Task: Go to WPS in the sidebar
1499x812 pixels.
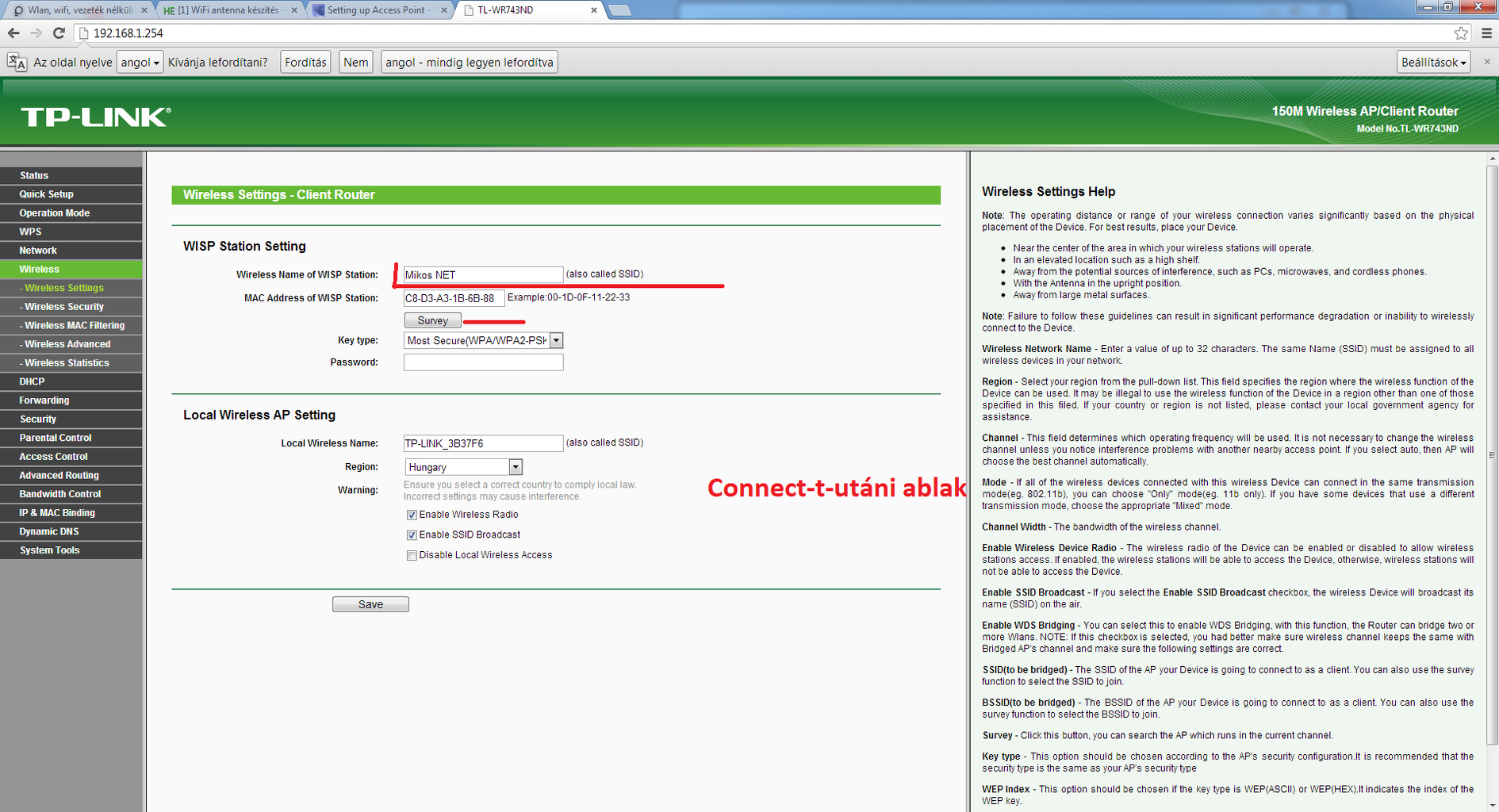Action: coord(71,232)
